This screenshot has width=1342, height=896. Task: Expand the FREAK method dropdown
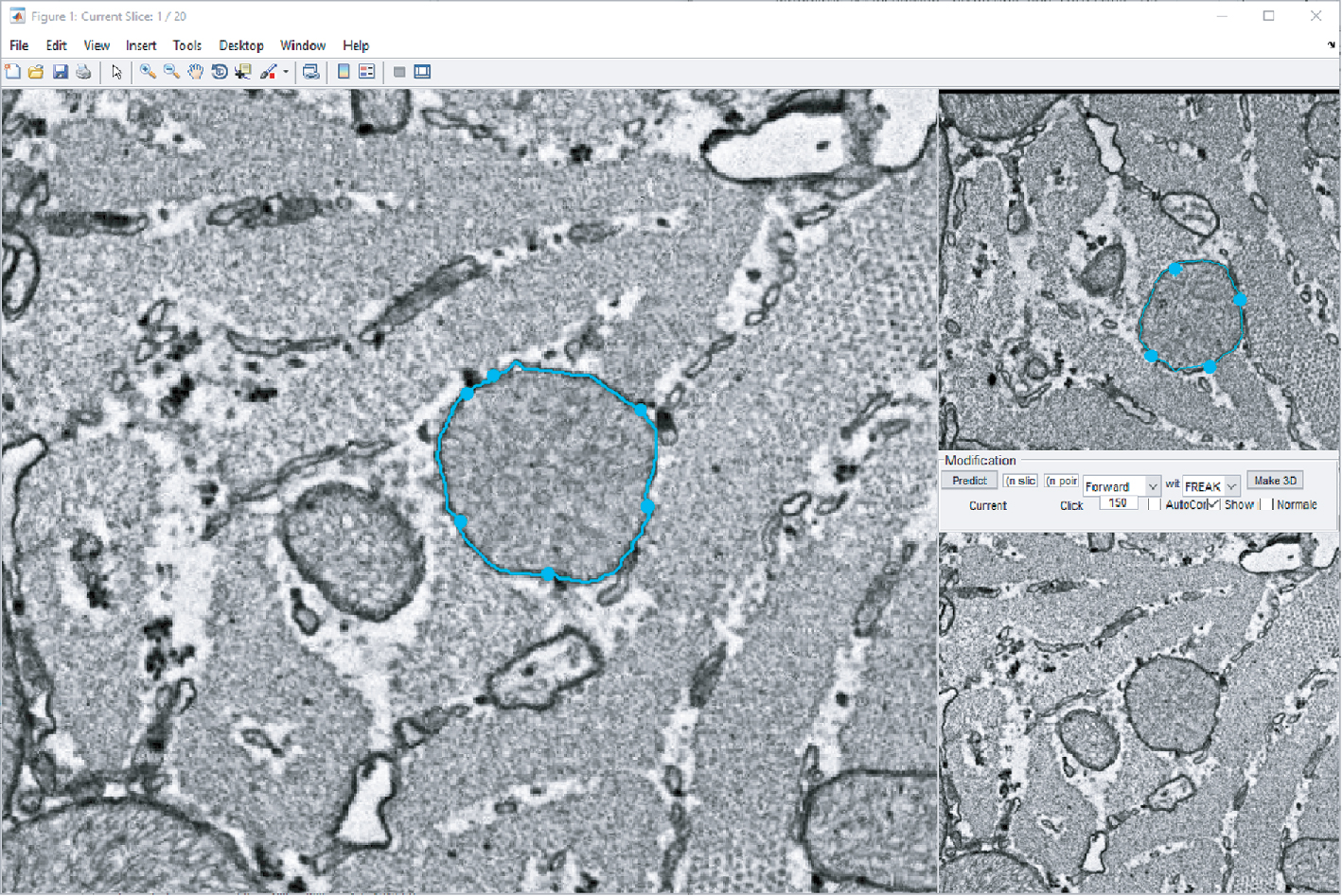coord(1231,486)
